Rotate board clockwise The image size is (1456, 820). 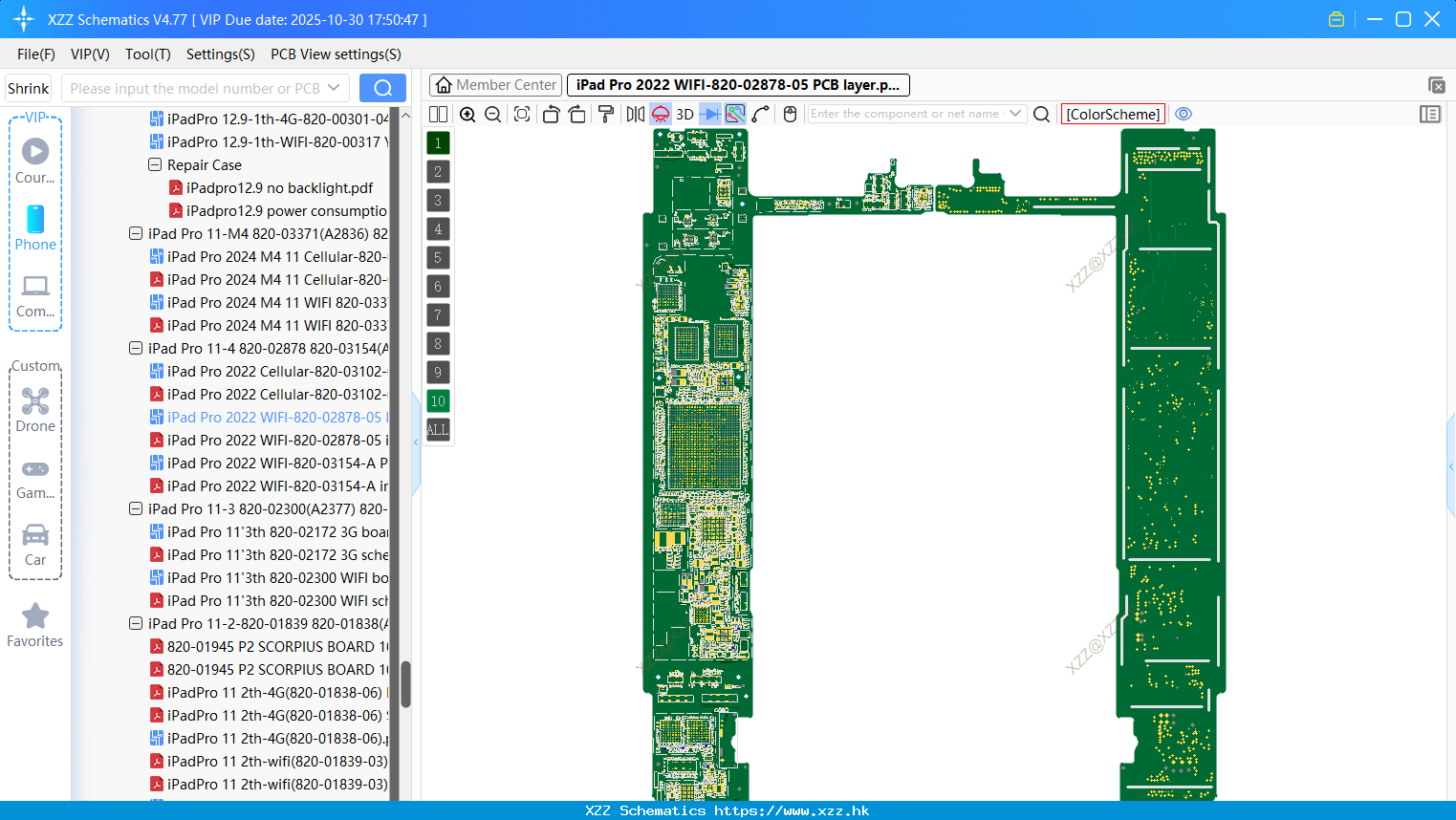pos(577,114)
